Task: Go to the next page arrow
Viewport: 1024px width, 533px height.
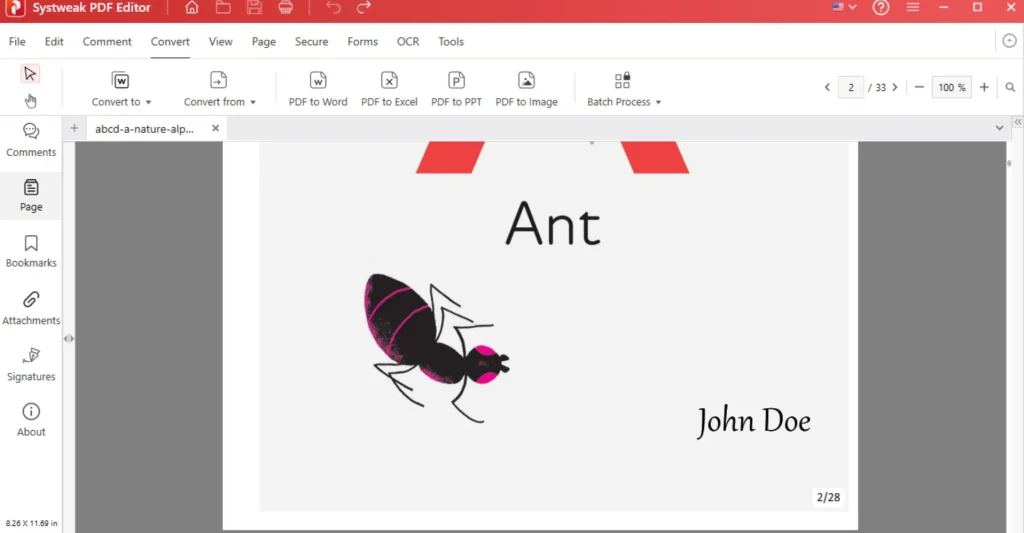Action: tap(895, 87)
